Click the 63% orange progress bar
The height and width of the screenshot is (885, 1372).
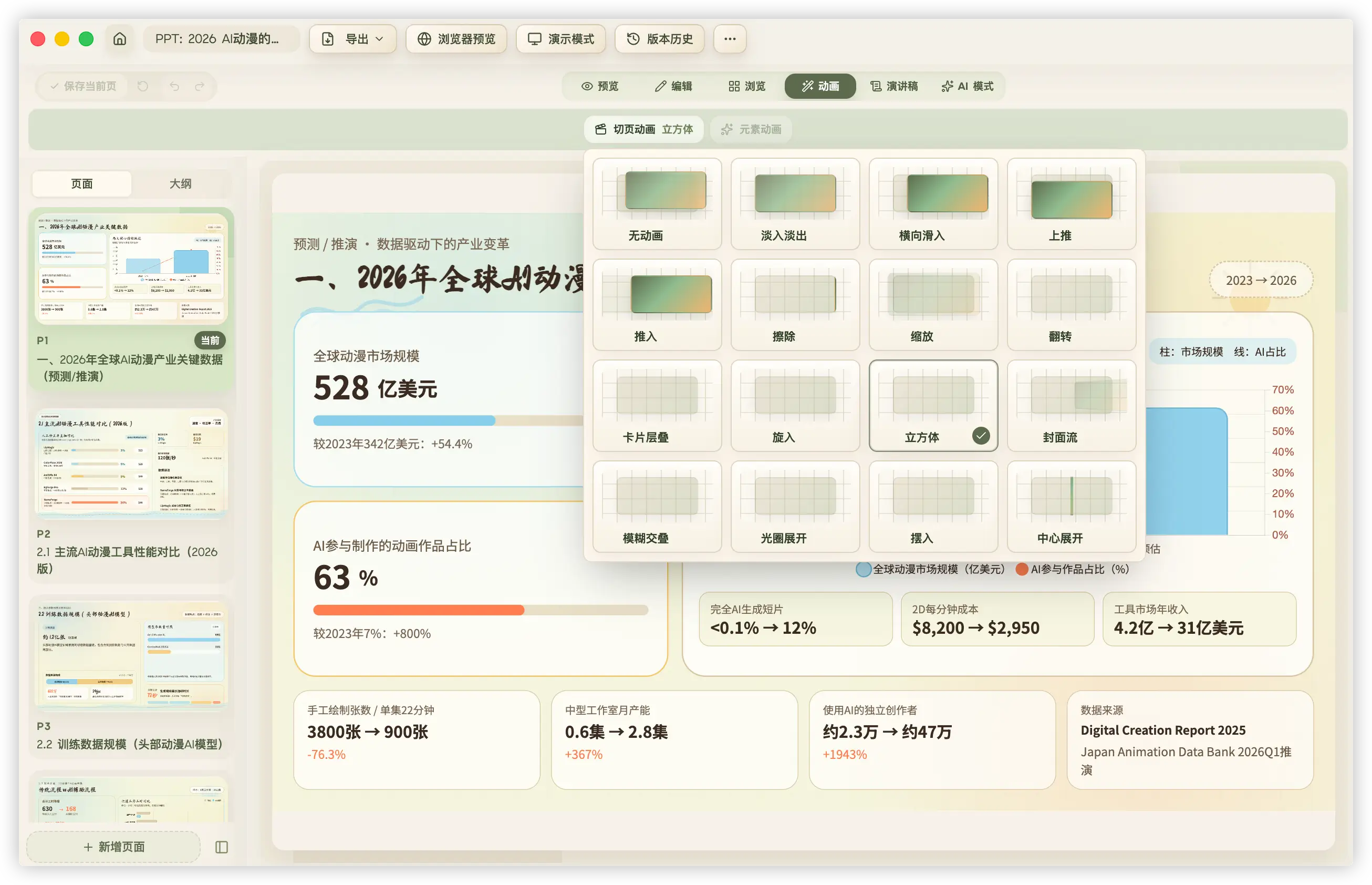pos(481,610)
